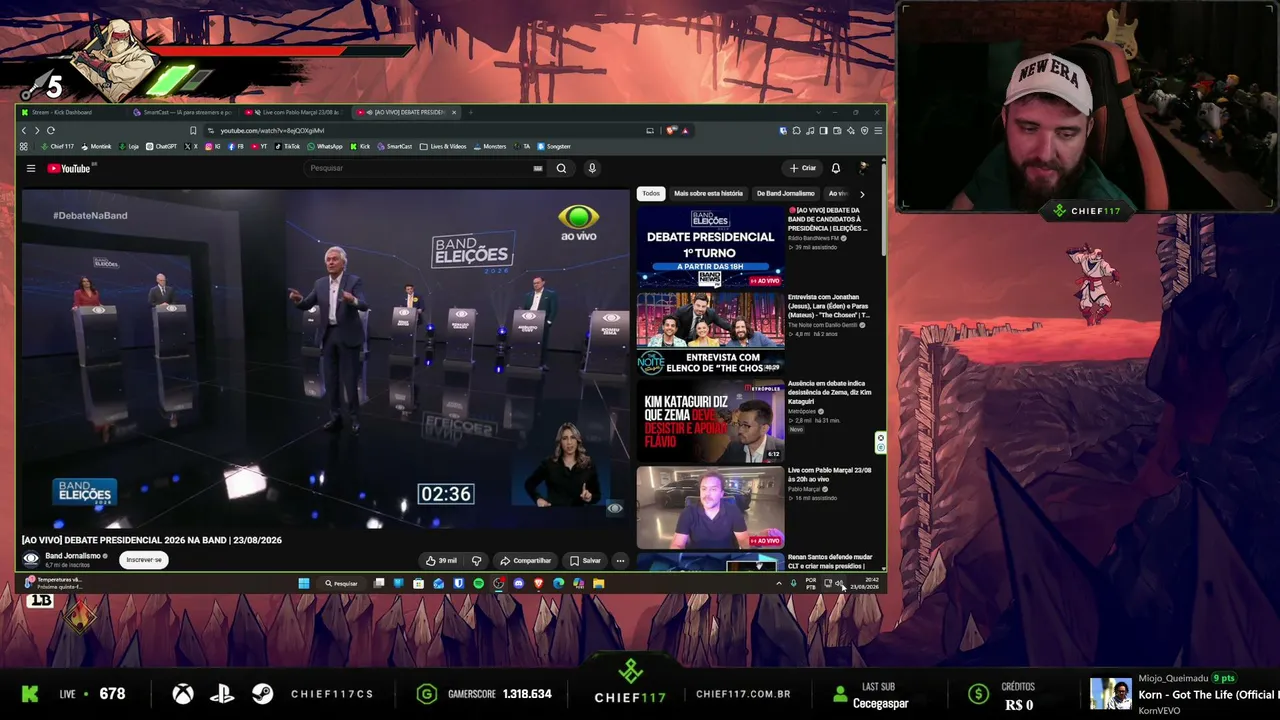Select 'Mais sobre esta história' chip
The width and height of the screenshot is (1280, 720).
[x=708, y=193]
